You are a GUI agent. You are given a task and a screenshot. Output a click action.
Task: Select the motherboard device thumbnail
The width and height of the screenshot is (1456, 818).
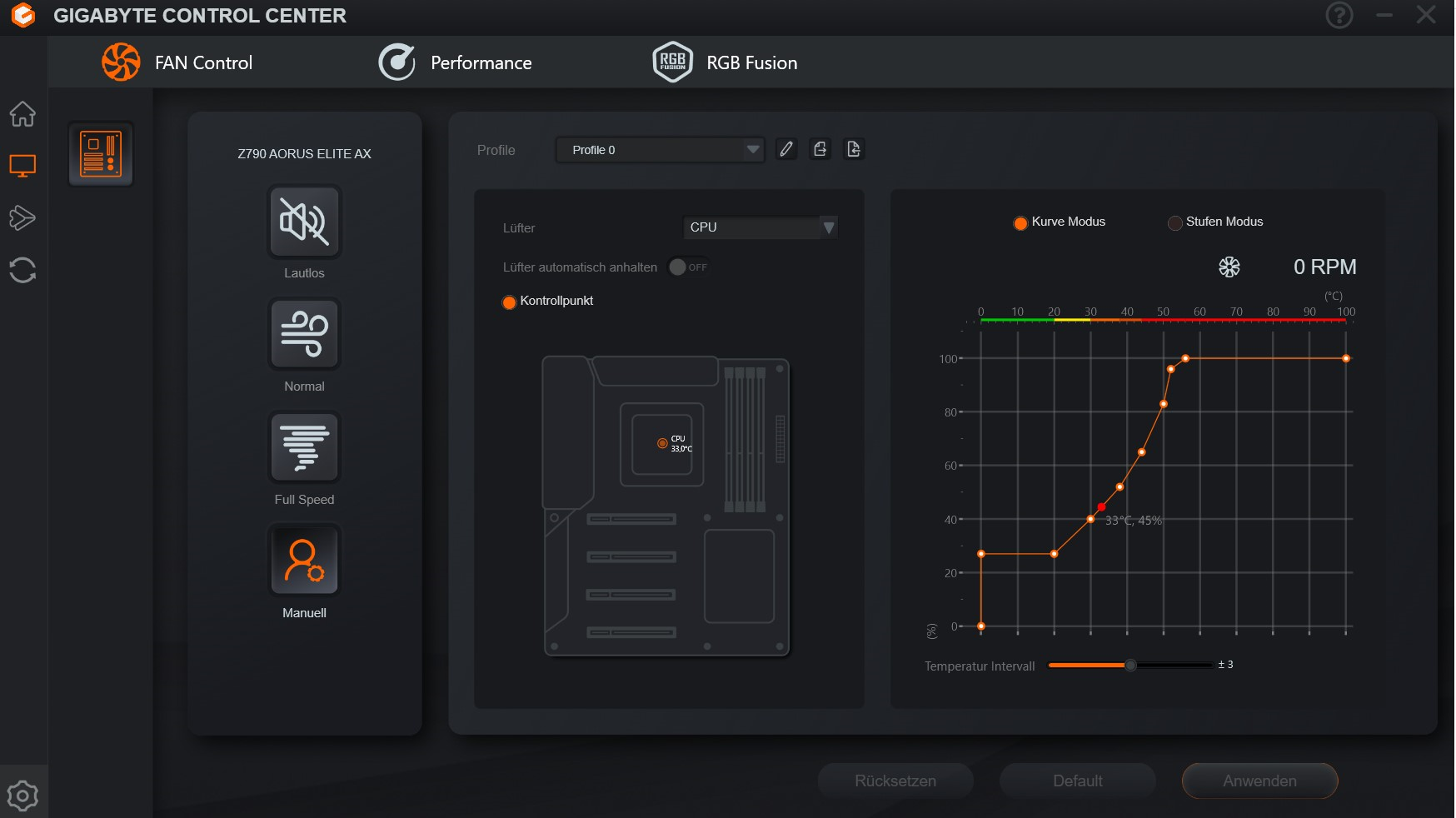tap(101, 154)
